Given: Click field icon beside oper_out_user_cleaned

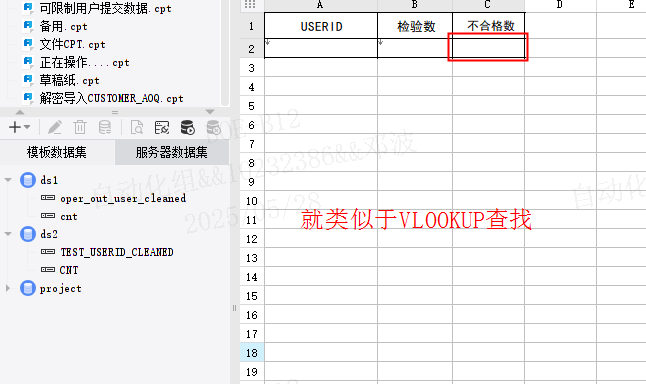Looking at the screenshot, I should (x=48, y=198).
